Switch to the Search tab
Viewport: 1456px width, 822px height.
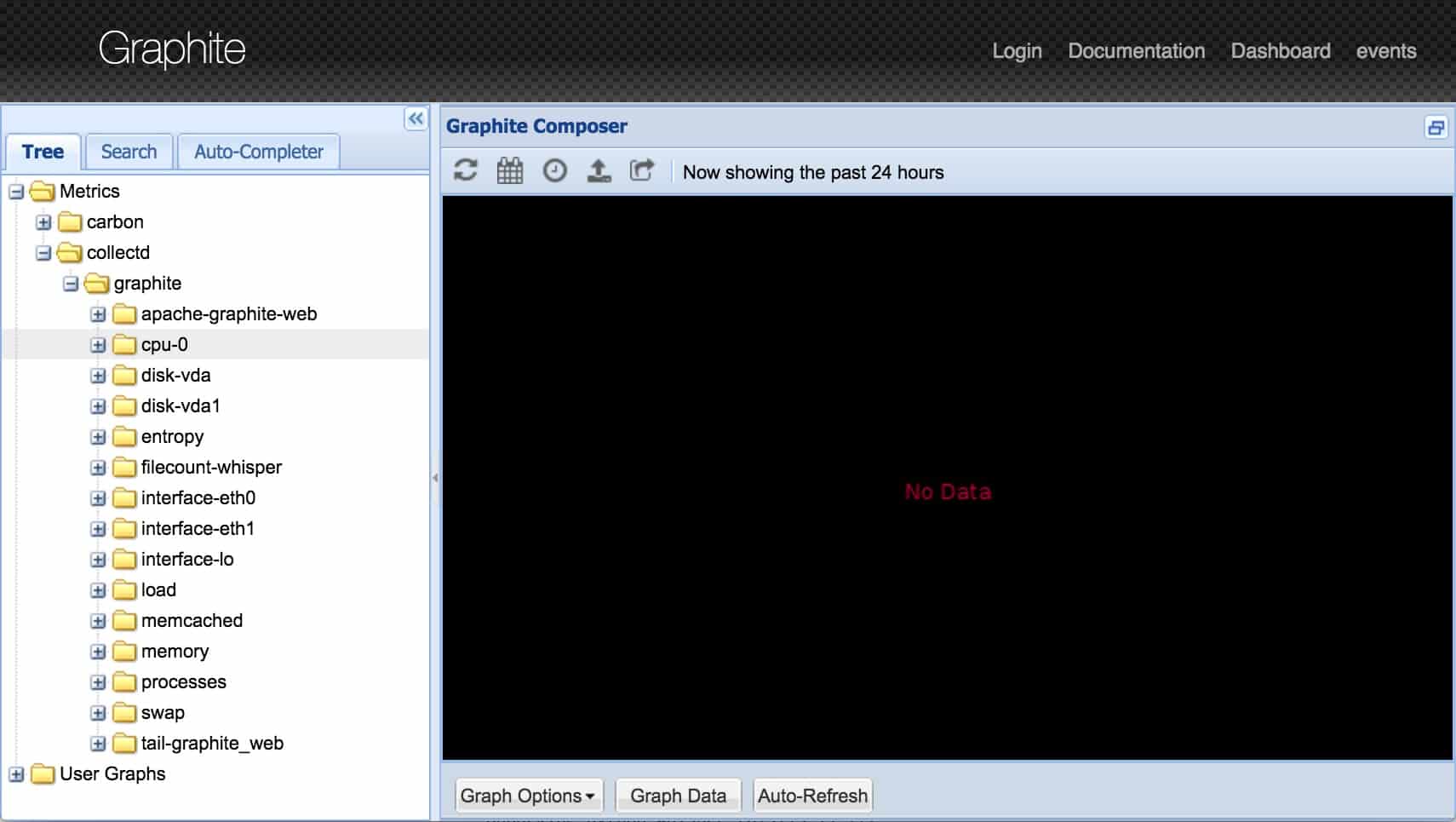(129, 152)
